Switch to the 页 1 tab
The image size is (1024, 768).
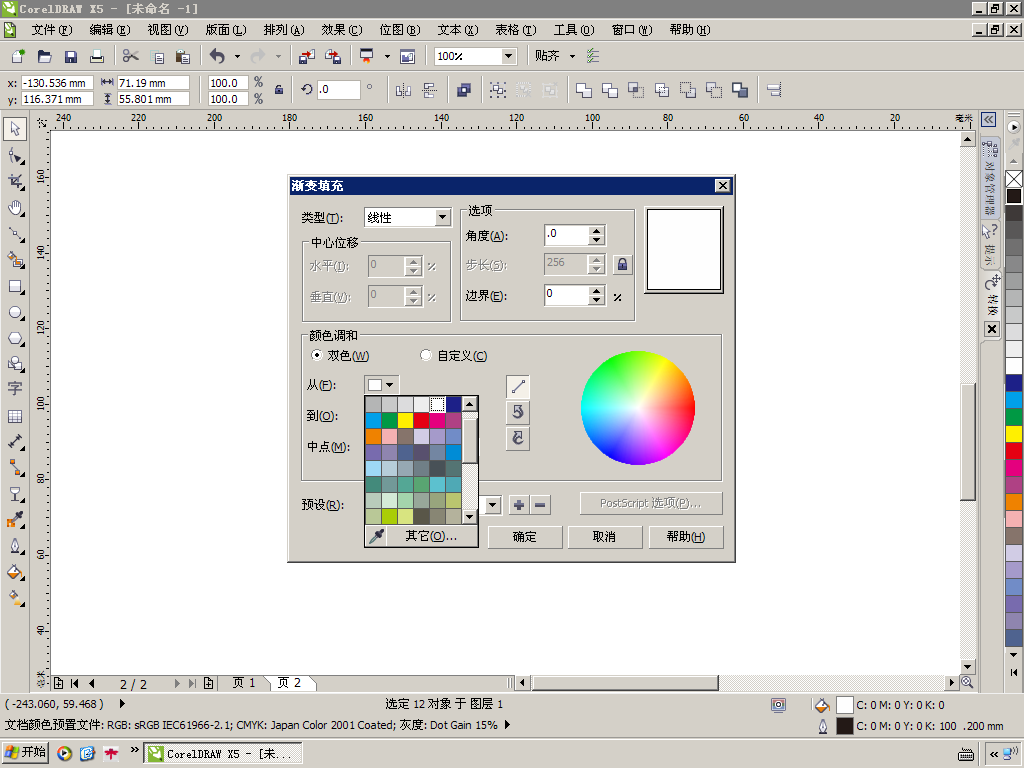[244, 682]
